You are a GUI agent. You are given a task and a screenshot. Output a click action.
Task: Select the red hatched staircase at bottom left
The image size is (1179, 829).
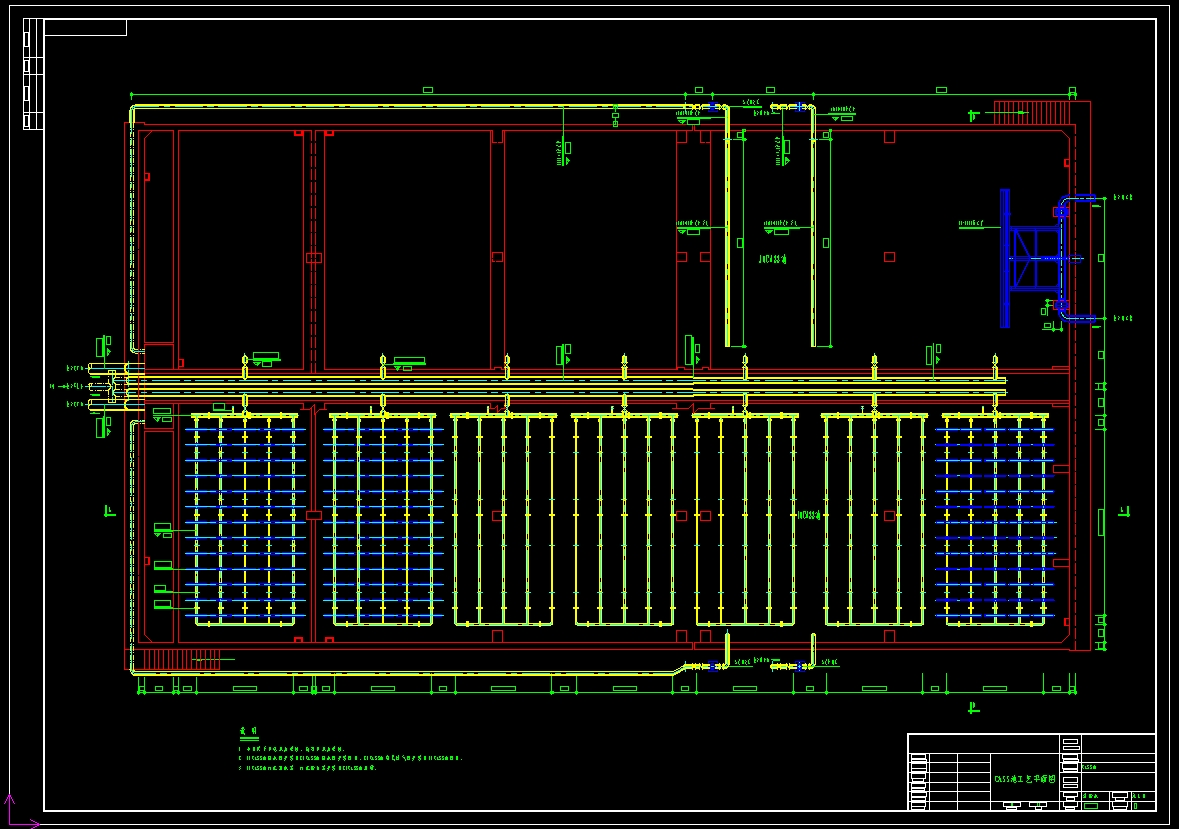[176, 660]
